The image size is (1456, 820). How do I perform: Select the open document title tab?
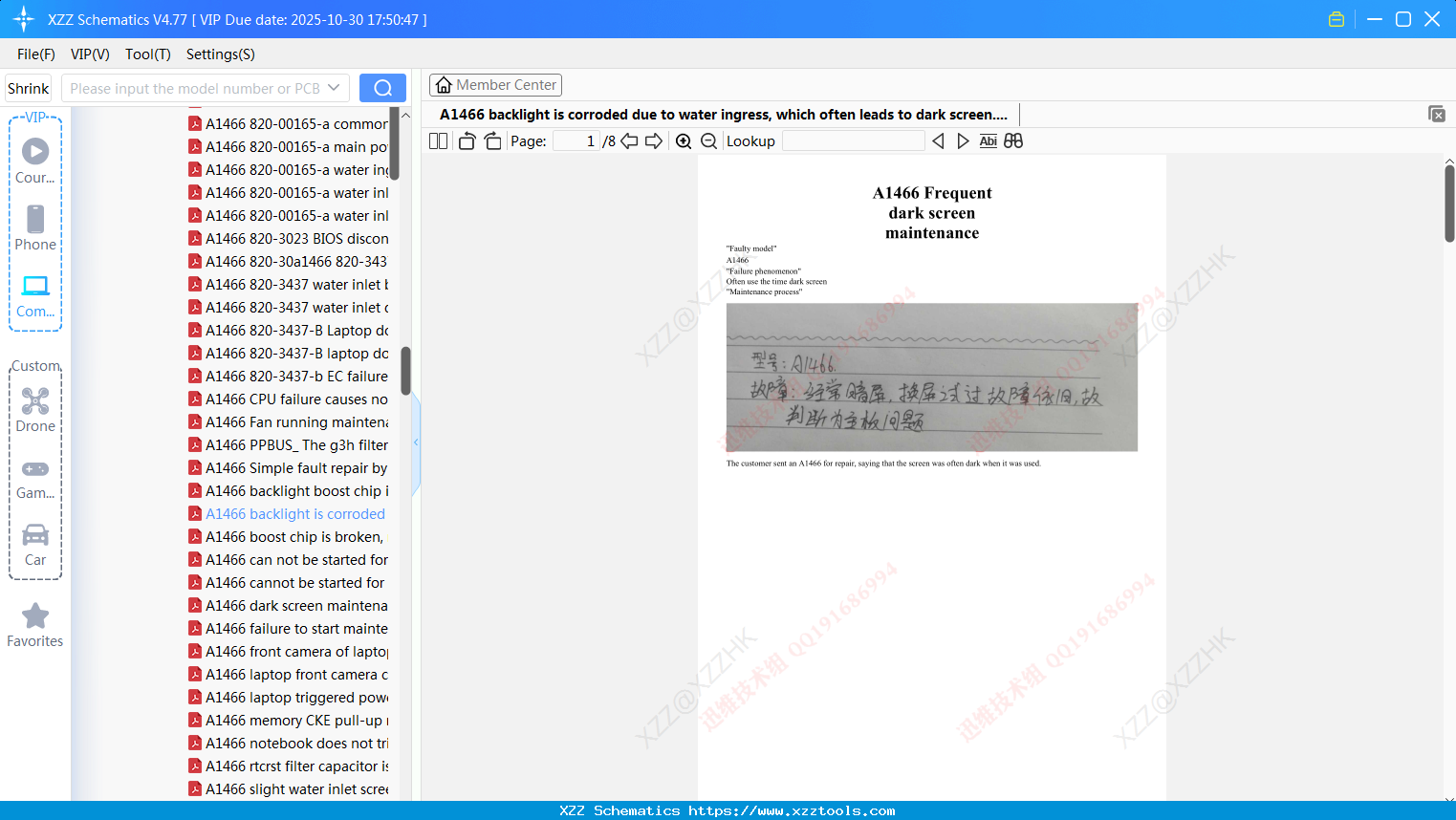[724, 115]
